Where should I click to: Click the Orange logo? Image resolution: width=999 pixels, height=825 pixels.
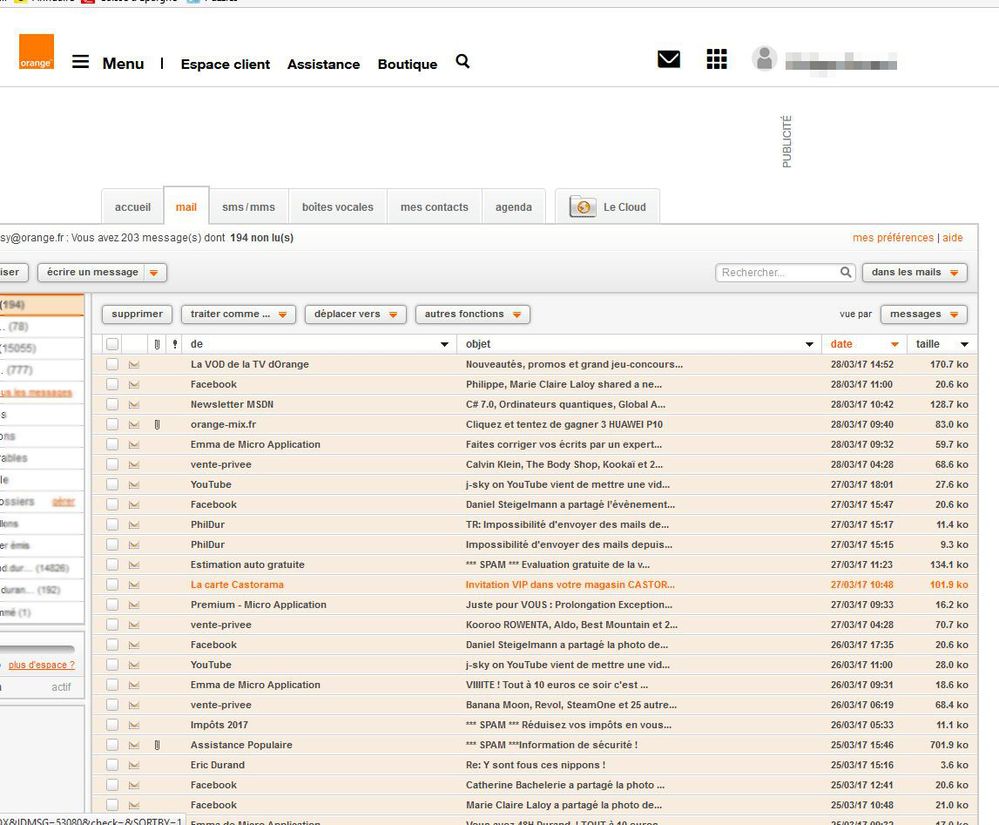(x=36, y=52)
